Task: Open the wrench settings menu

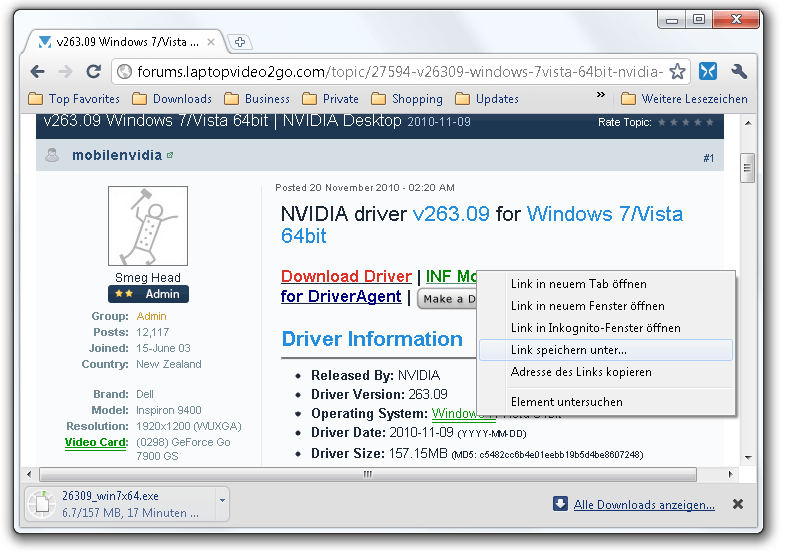Action: pos(740,71)
